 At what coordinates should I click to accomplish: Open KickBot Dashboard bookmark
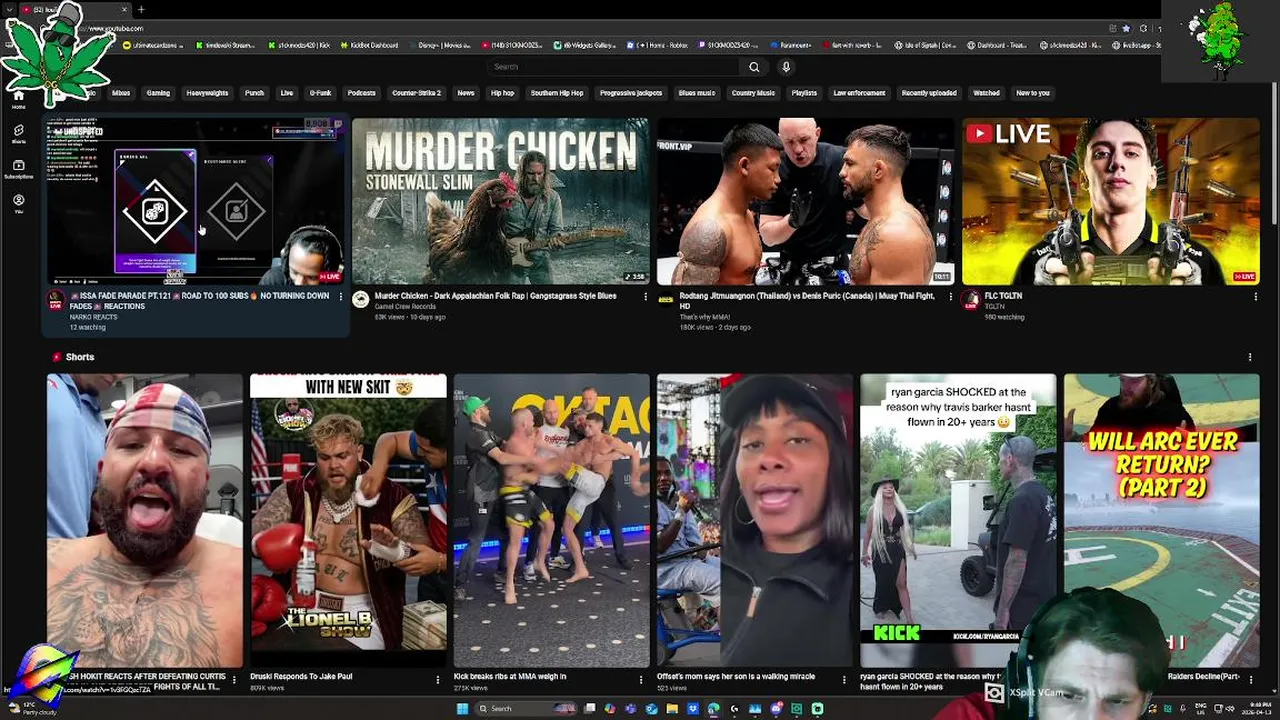point(369,45)
